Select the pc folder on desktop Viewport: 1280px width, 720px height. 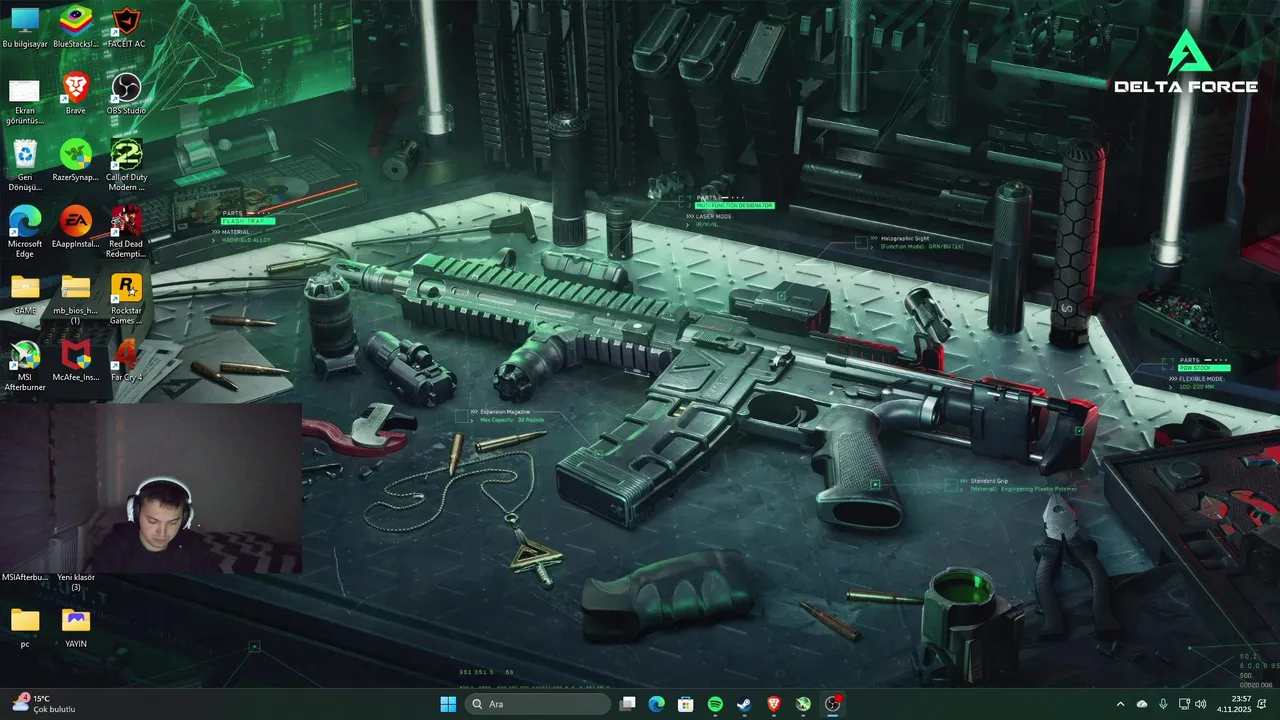tap(25, 628)
